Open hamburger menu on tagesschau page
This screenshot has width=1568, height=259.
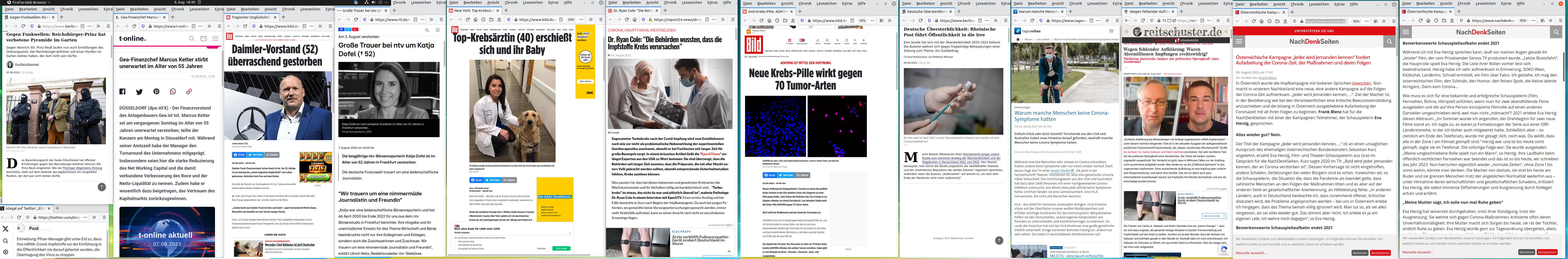click(1111, 31)
